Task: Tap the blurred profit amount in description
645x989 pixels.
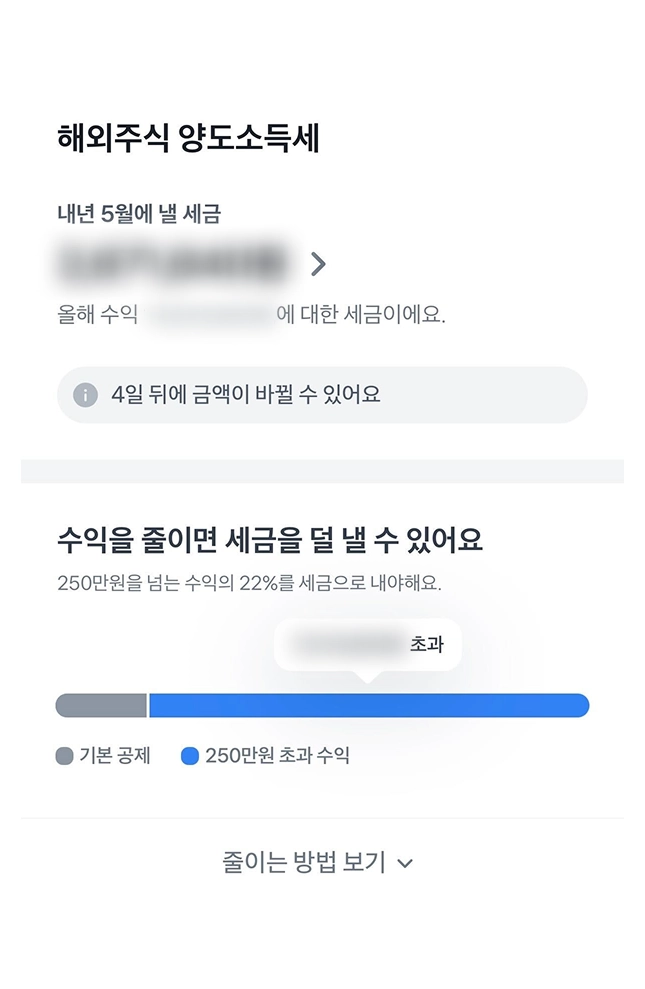Action: (x=208, y=314)
